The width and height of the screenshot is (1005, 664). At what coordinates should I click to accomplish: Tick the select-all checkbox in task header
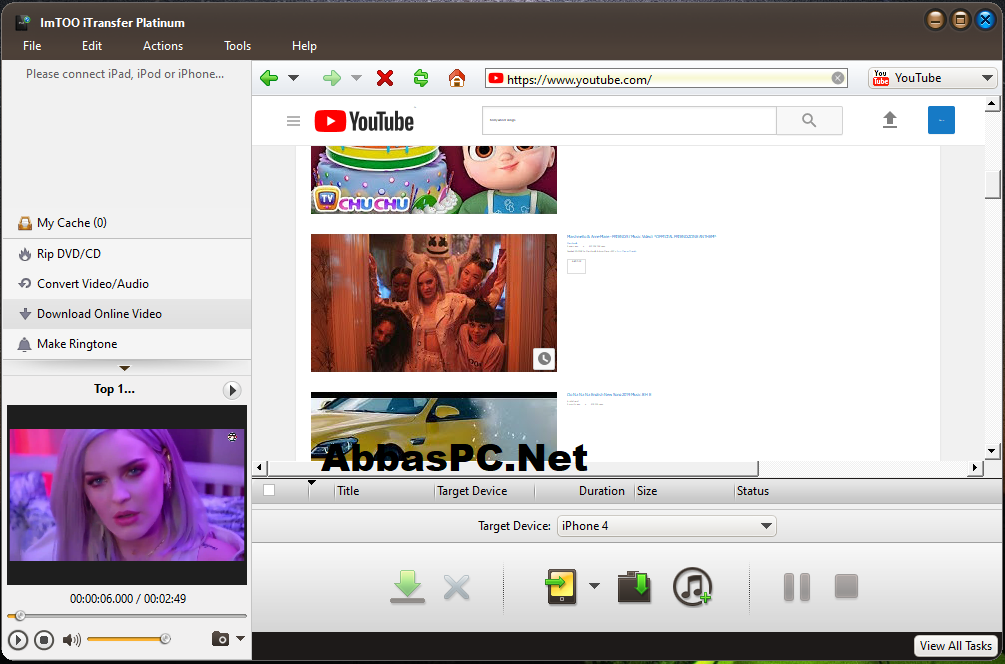tap(269, 490)
